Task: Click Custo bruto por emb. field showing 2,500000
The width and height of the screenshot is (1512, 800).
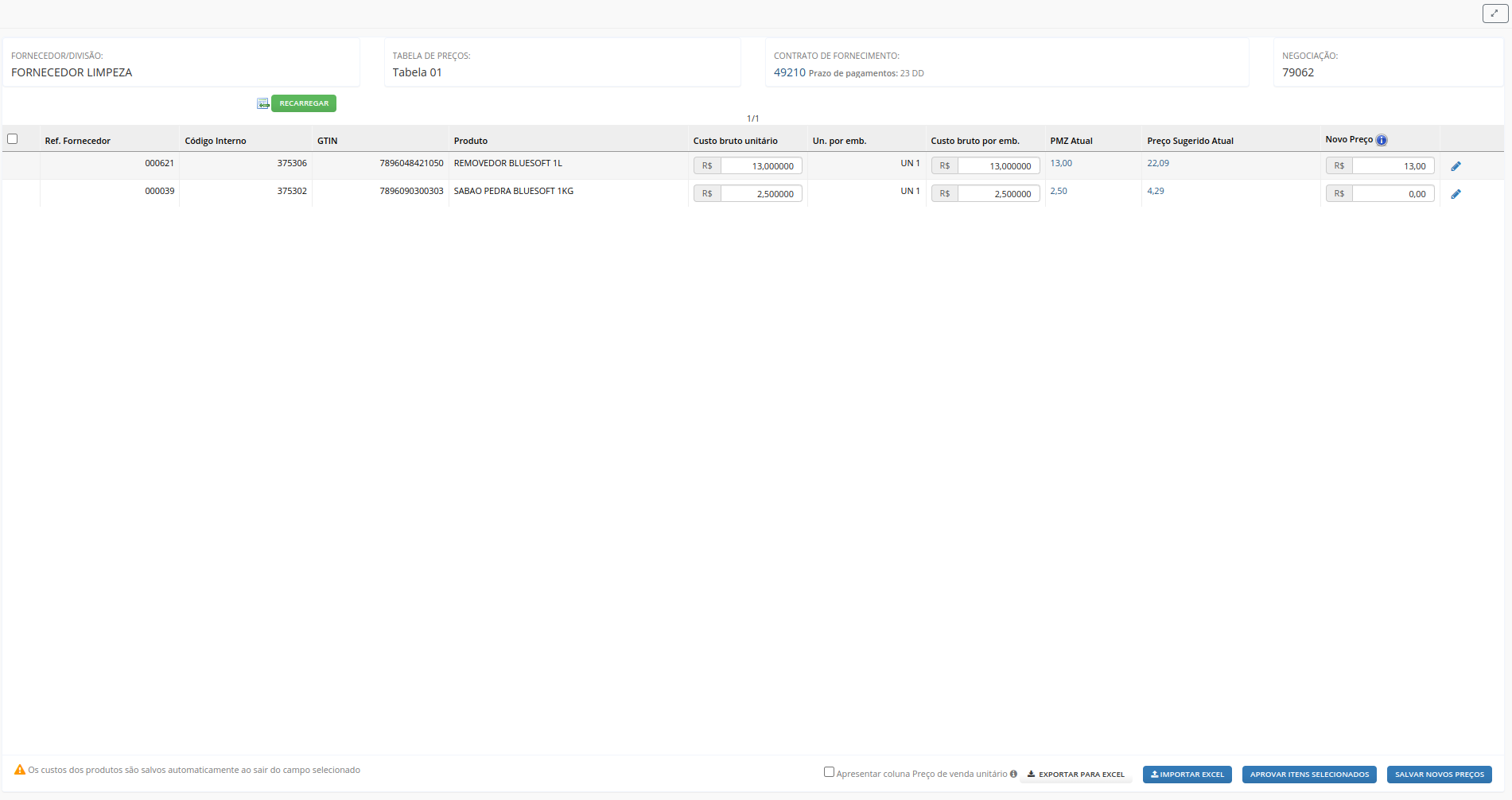Action: (x=998, y=194)
